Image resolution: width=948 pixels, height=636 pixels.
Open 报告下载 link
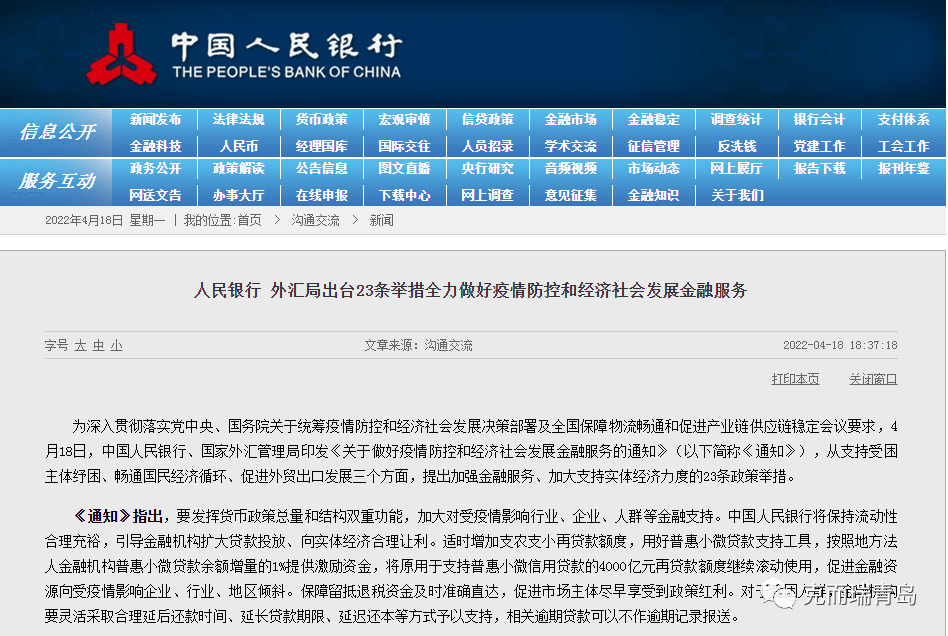click(x=819, y=169)
